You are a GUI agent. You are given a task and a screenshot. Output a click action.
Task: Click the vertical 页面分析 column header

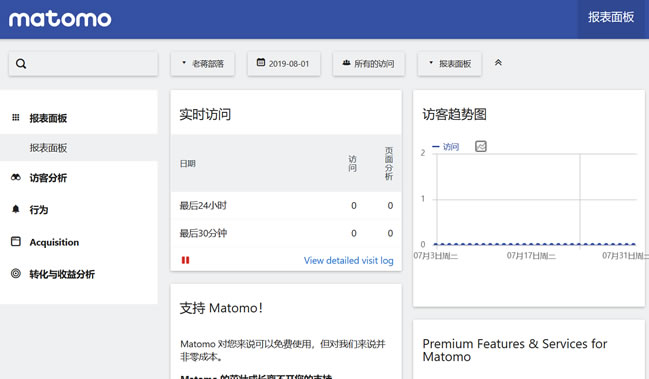[x=389, y=163]
